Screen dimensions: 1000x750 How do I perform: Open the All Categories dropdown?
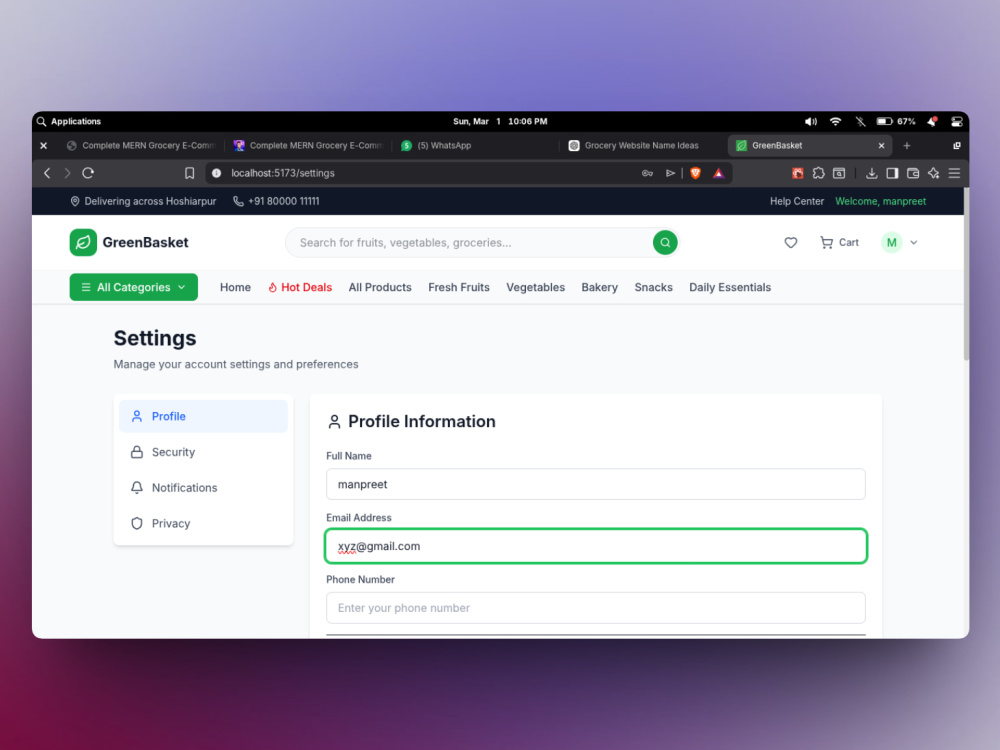tap(133, 287)
